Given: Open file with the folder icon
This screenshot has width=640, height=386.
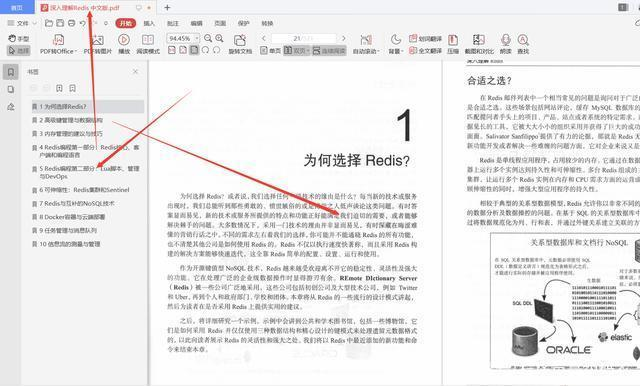Looking at the screenshot, I should pos(49,23).
